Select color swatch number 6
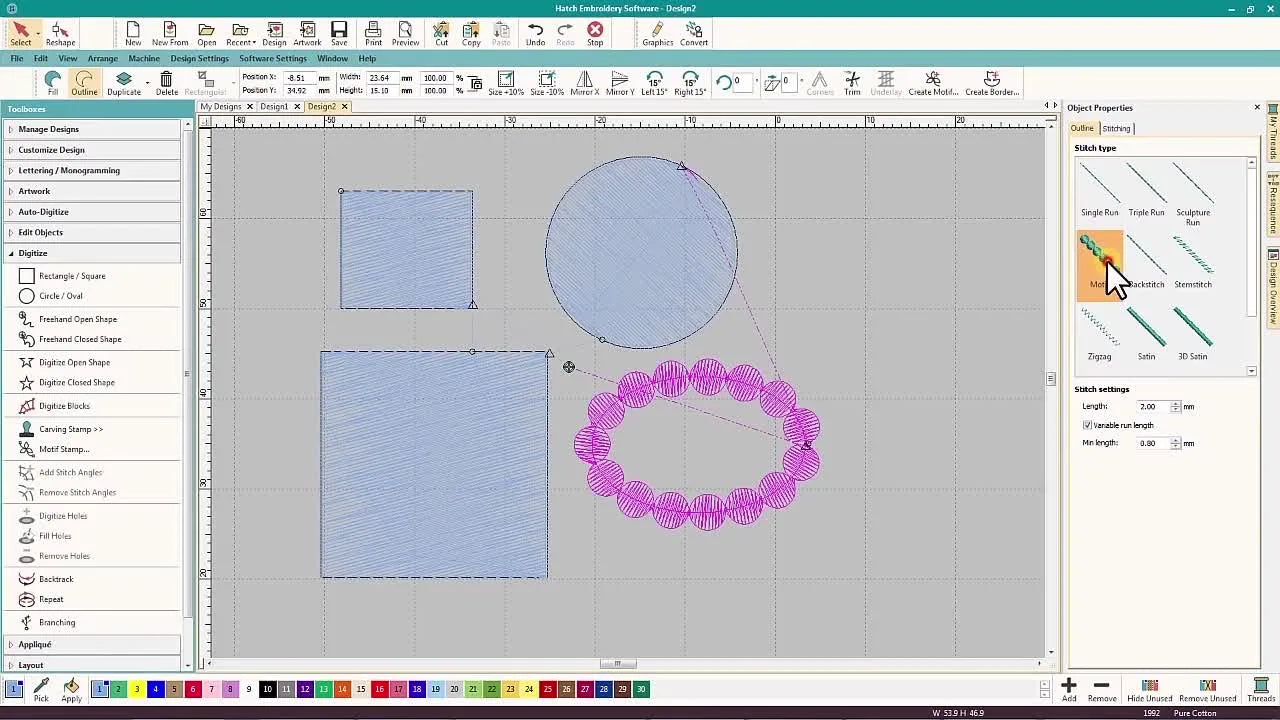This screenshot has height=720, width=1280. pyautogui.click(x=193, y=689)
